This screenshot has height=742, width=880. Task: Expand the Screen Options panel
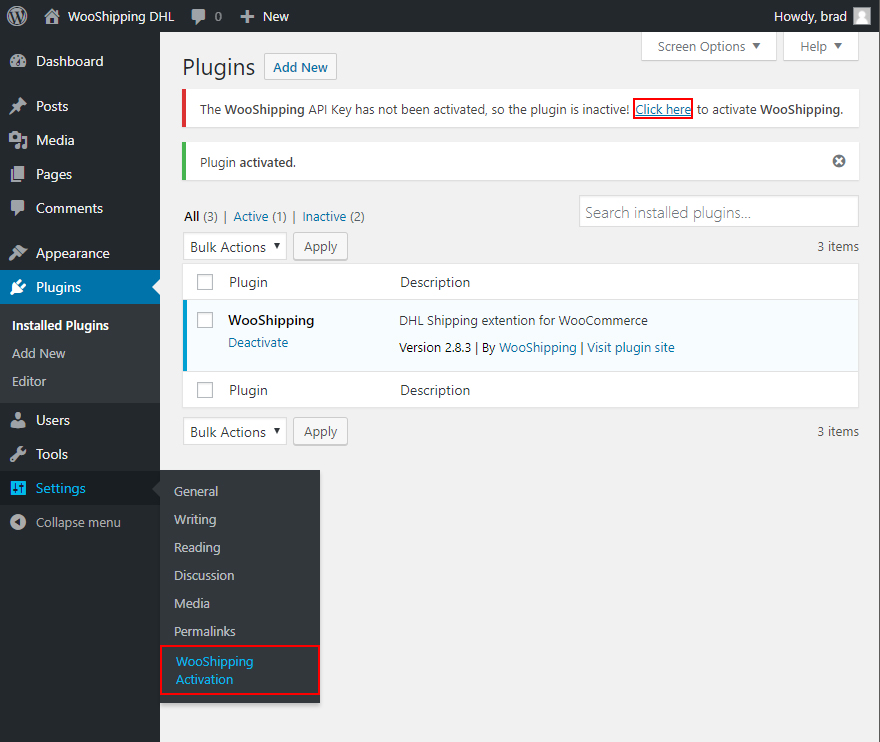(x=709, y=46)
